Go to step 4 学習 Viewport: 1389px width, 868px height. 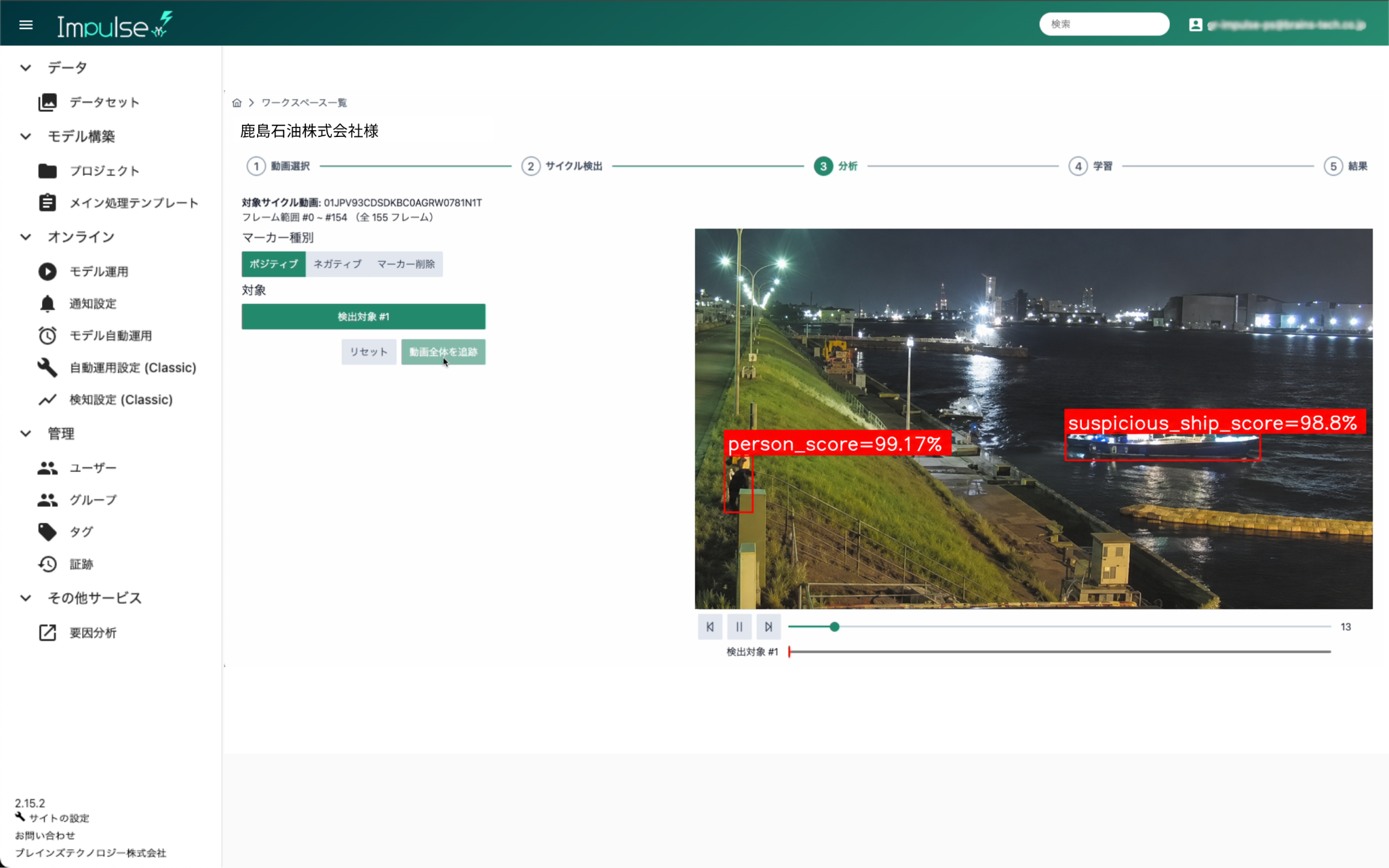coord(1091,166)
